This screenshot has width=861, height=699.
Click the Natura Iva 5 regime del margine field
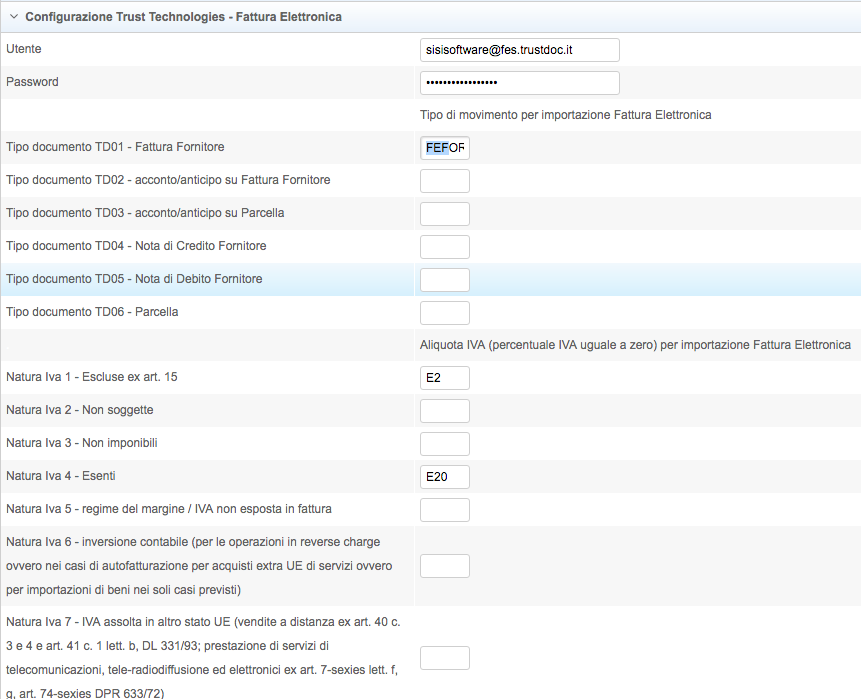pyautogui.click(x=445, y=510)
